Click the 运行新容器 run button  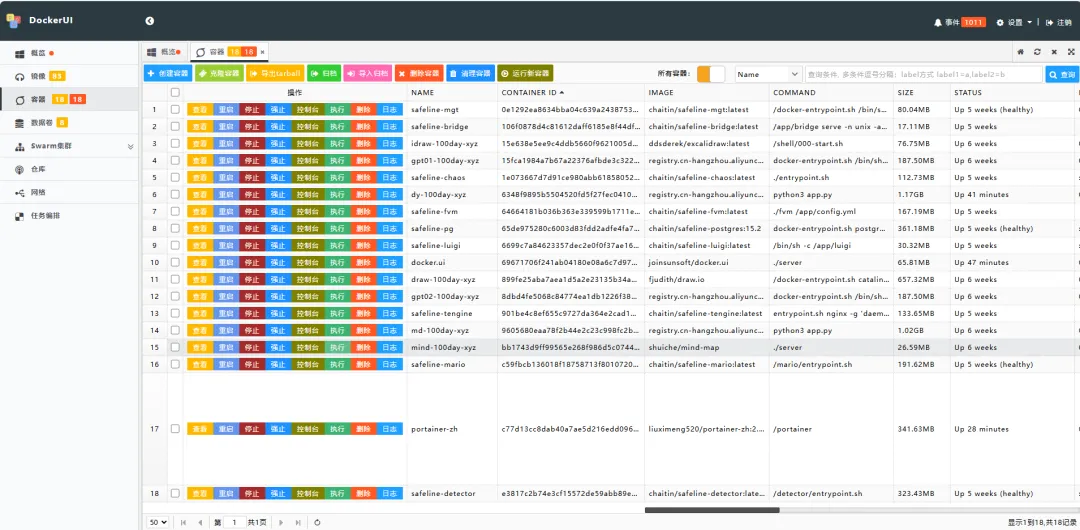coord(525,73)
